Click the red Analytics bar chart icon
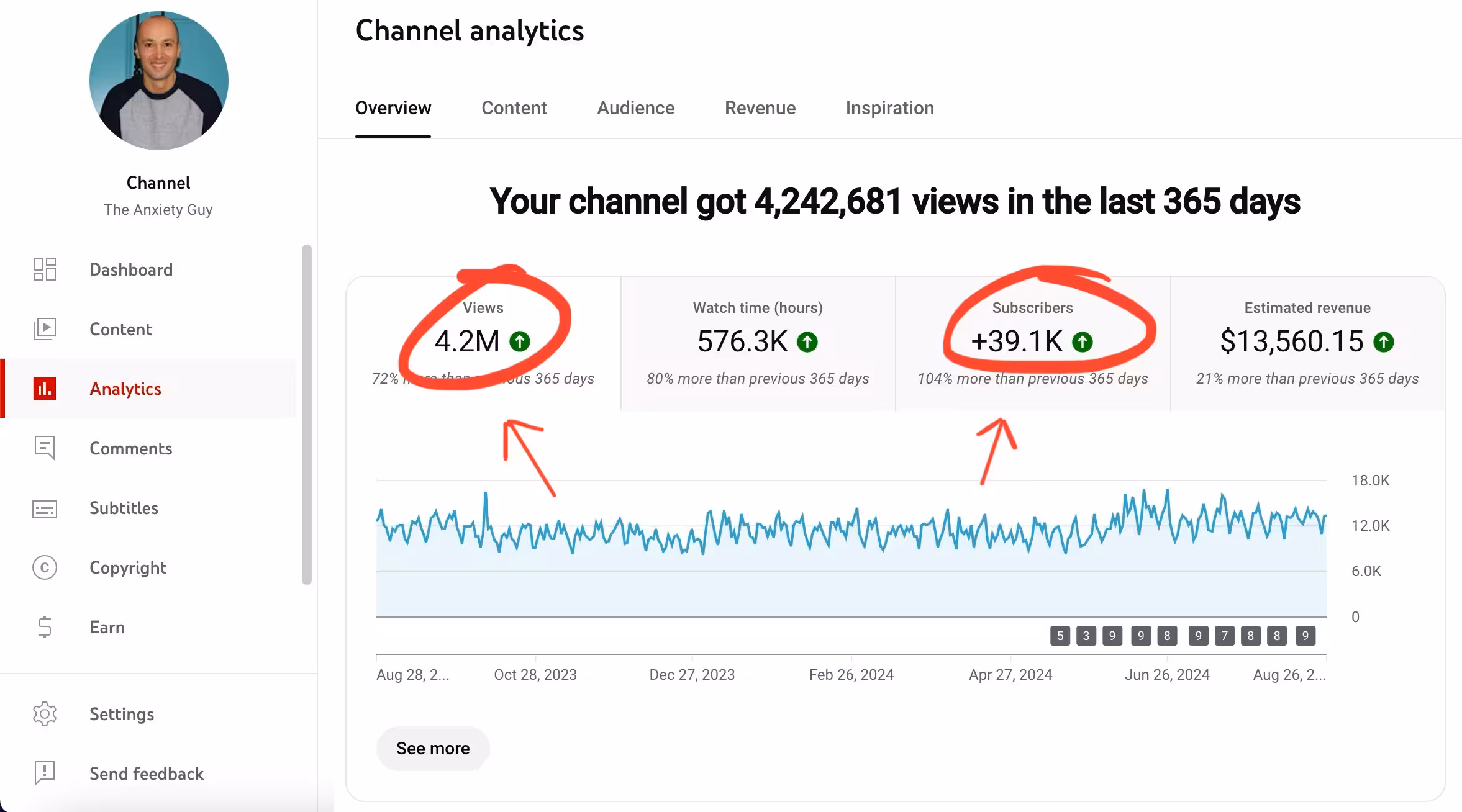This screenshot has height=812, width=1462. [45, 389]
